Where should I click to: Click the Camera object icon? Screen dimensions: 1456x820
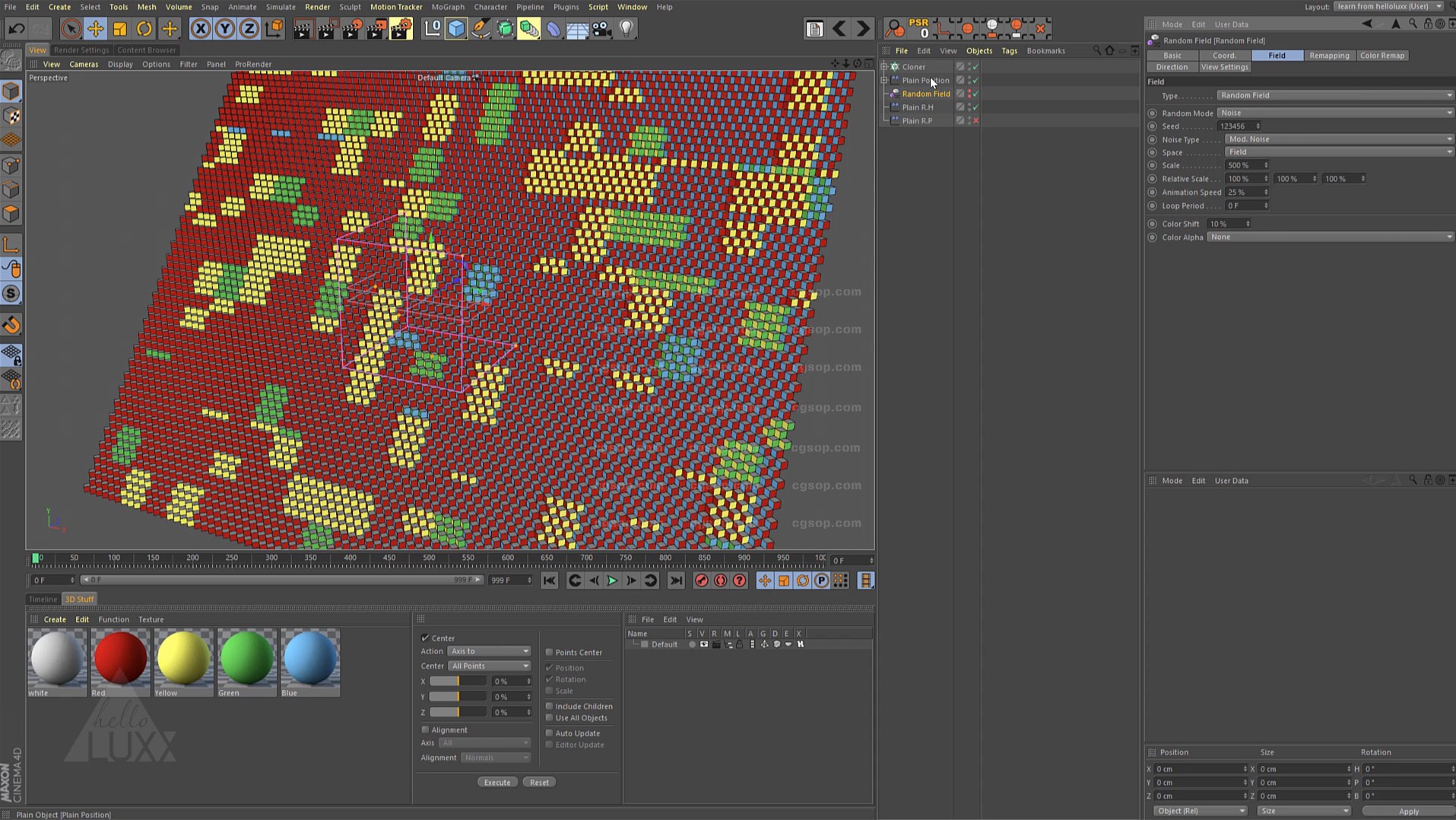[601, 29]
